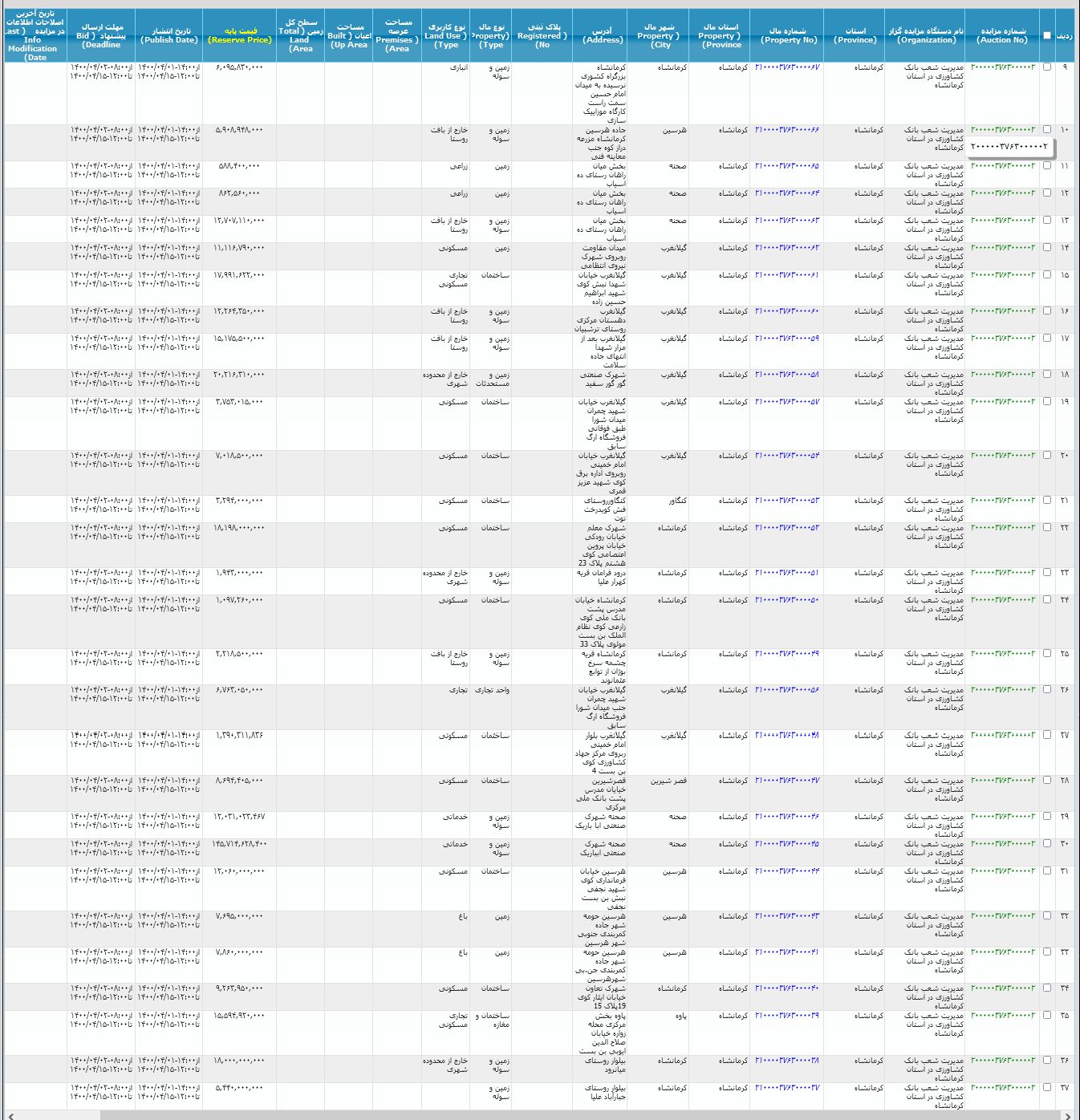Sort by Organization column header
The image size is (1080, 1120).
(926, 35)
